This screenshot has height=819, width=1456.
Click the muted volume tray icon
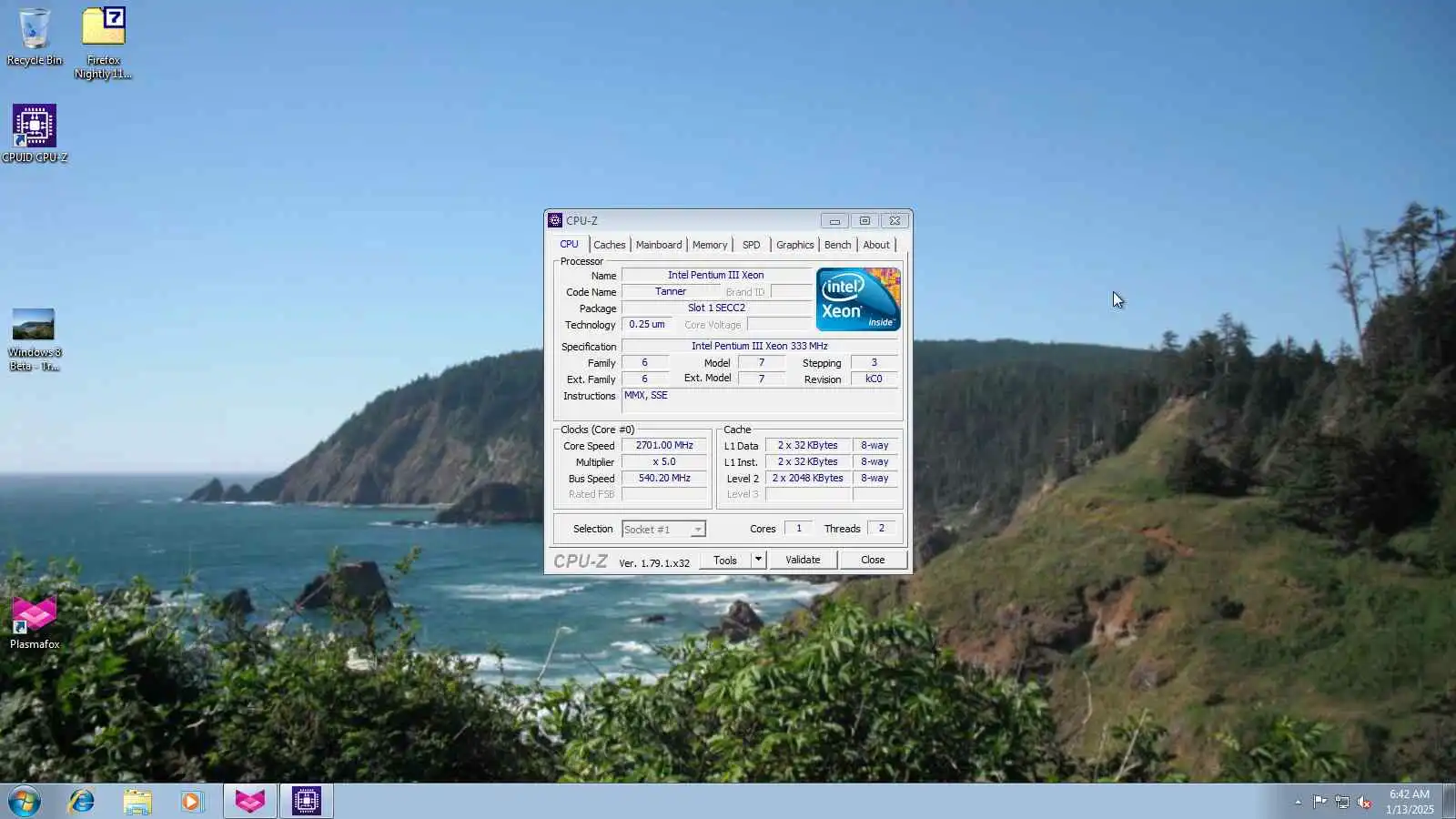tap(1364, 802)
